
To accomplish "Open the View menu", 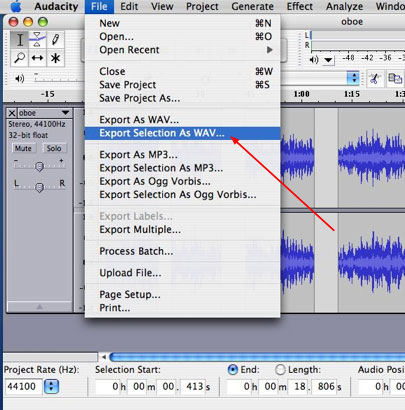I will click(162, 6).
